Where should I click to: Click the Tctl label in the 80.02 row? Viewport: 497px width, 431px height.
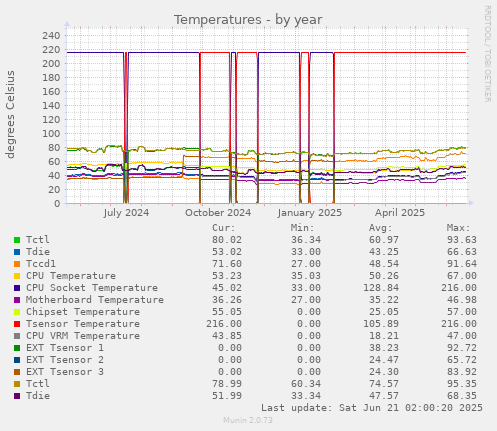pos(38,240)
